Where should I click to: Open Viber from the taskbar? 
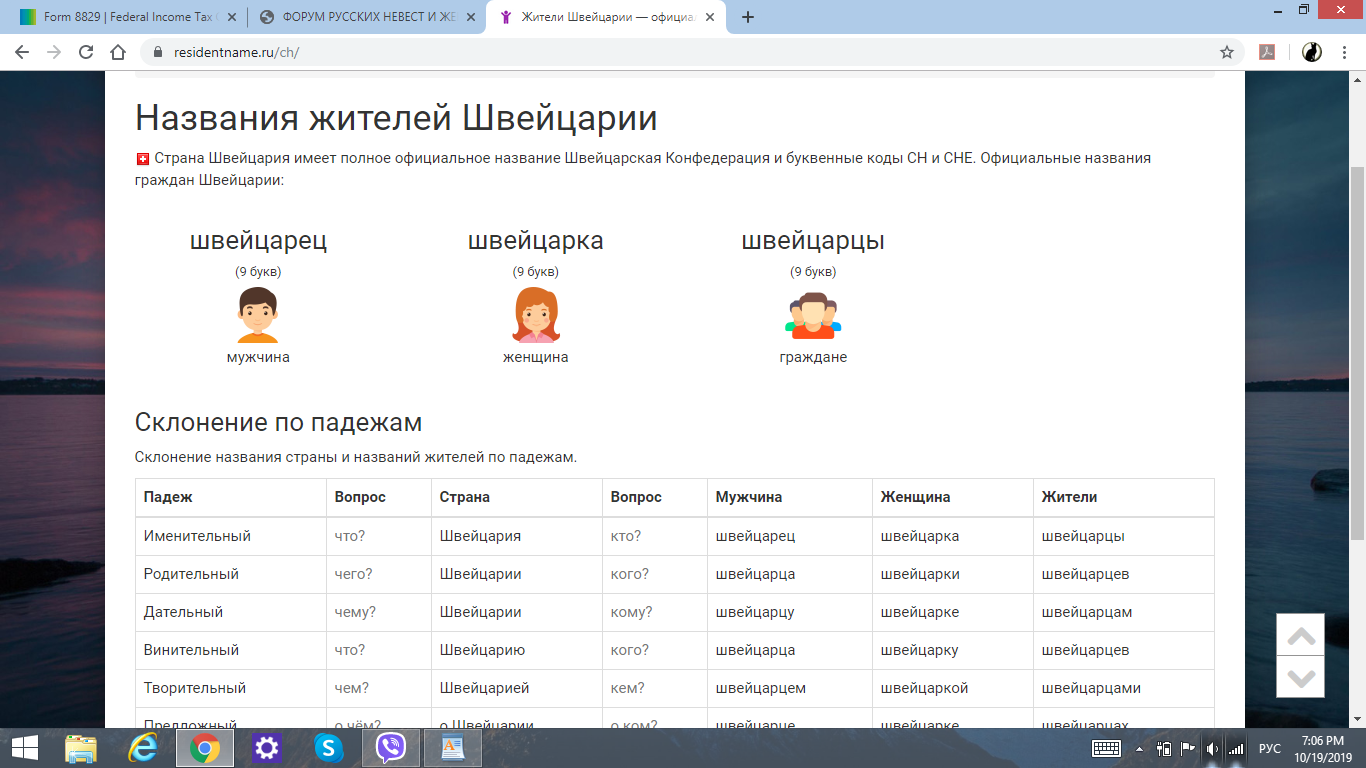pyautogui.click(x=390, y=748)
